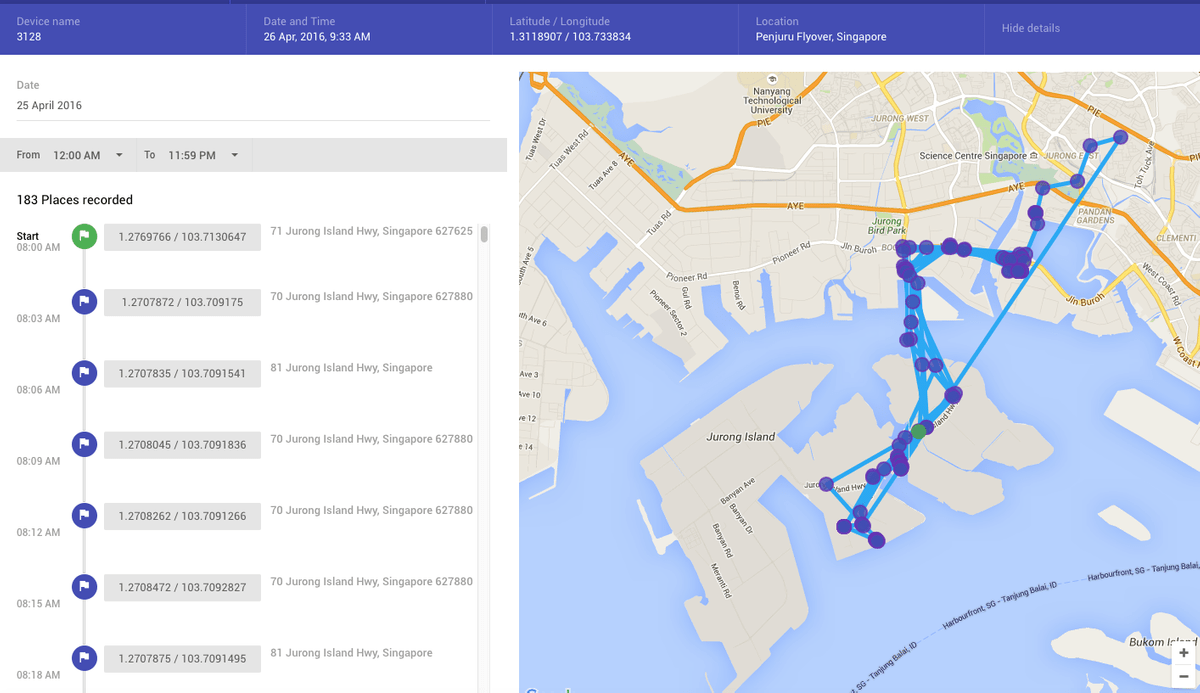The height and width of the screenshot is (693, 1200).
Task: Click the flag icon for the 08:06 AM entry
Action: click(x=84, y=373)
